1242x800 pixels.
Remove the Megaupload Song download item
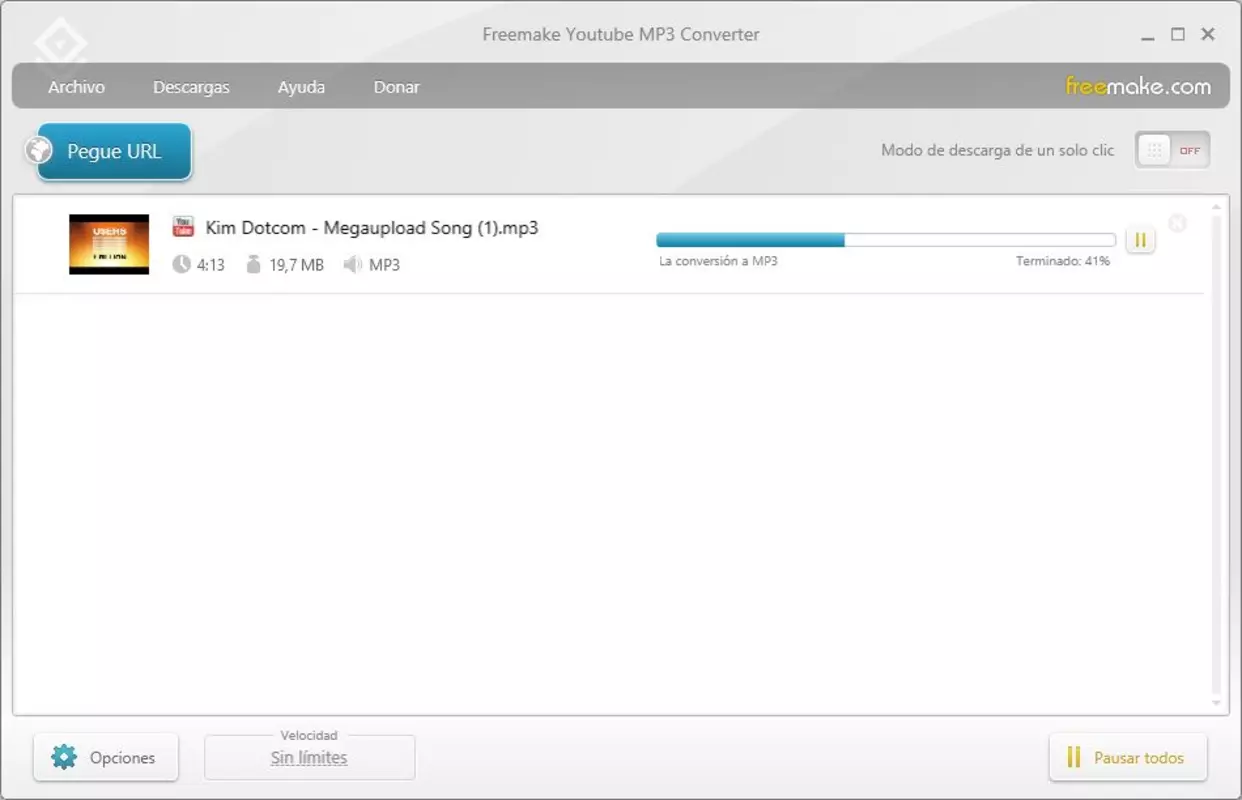pyautogui.click(x=1178, y=223)
